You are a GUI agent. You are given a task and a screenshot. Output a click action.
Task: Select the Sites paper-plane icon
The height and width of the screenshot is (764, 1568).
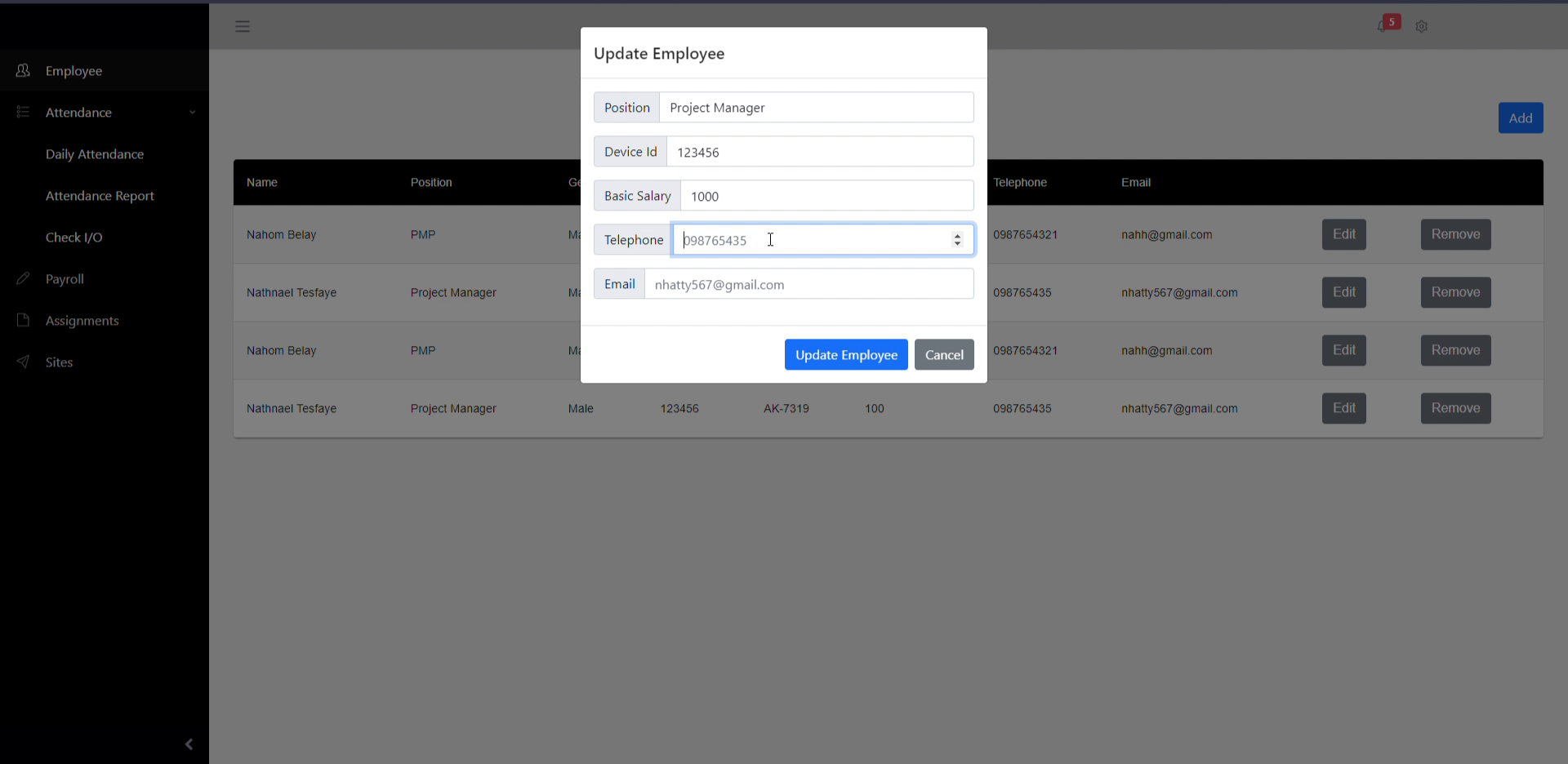coord(23,362)
